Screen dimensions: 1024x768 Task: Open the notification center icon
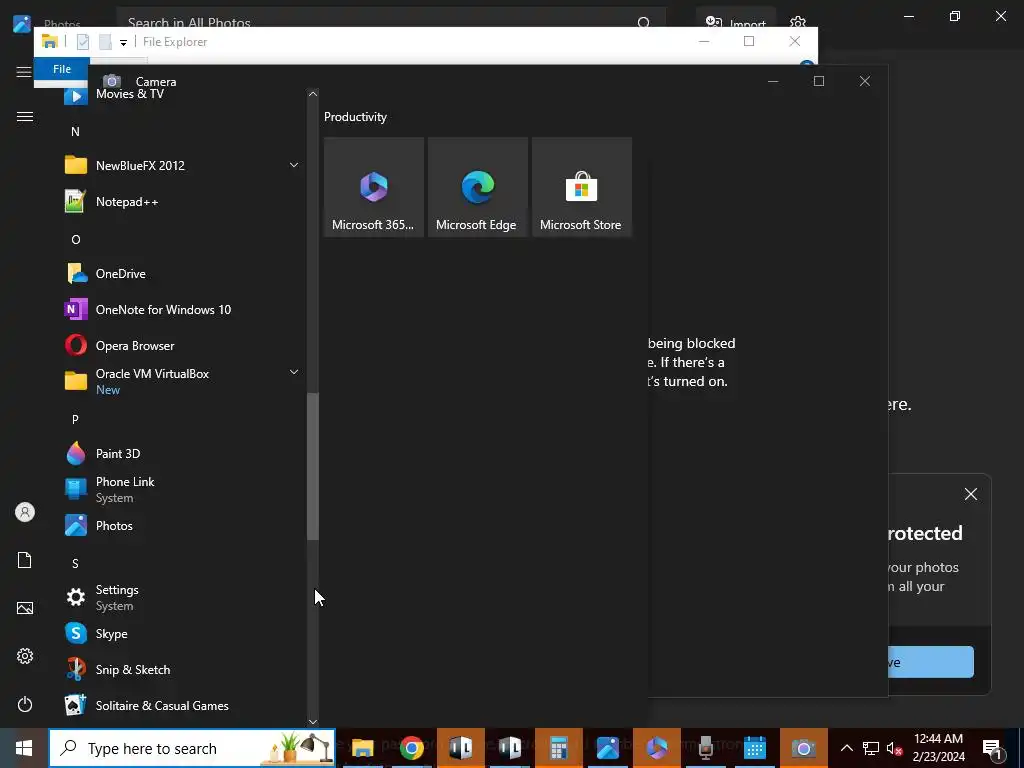tap(992, 748)
